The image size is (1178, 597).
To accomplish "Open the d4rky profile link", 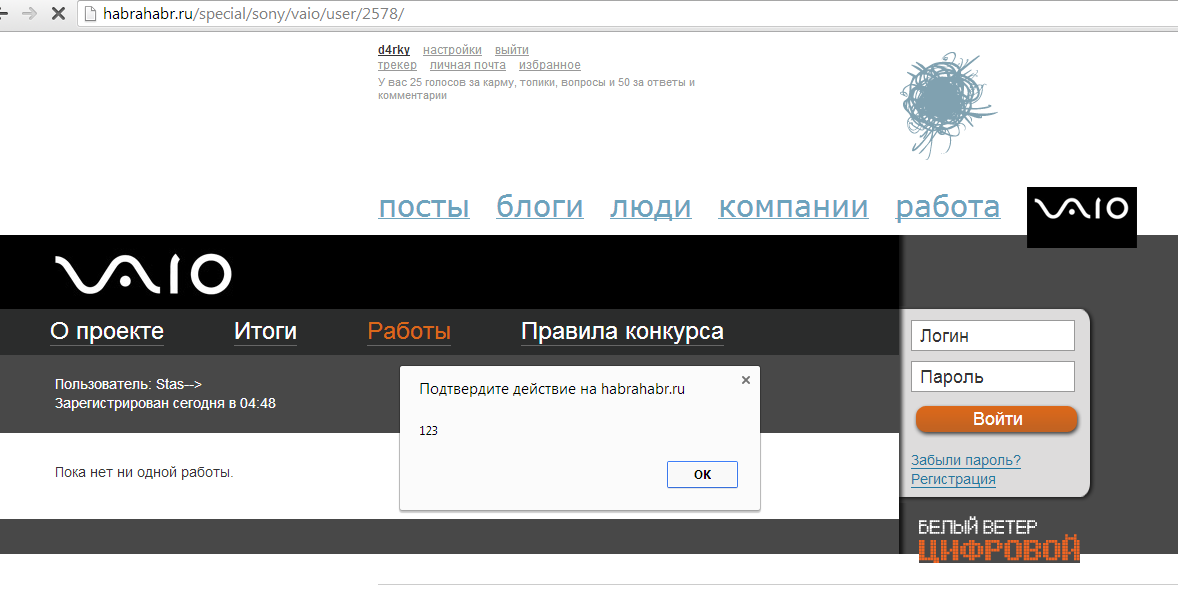I will click(394, 50).
